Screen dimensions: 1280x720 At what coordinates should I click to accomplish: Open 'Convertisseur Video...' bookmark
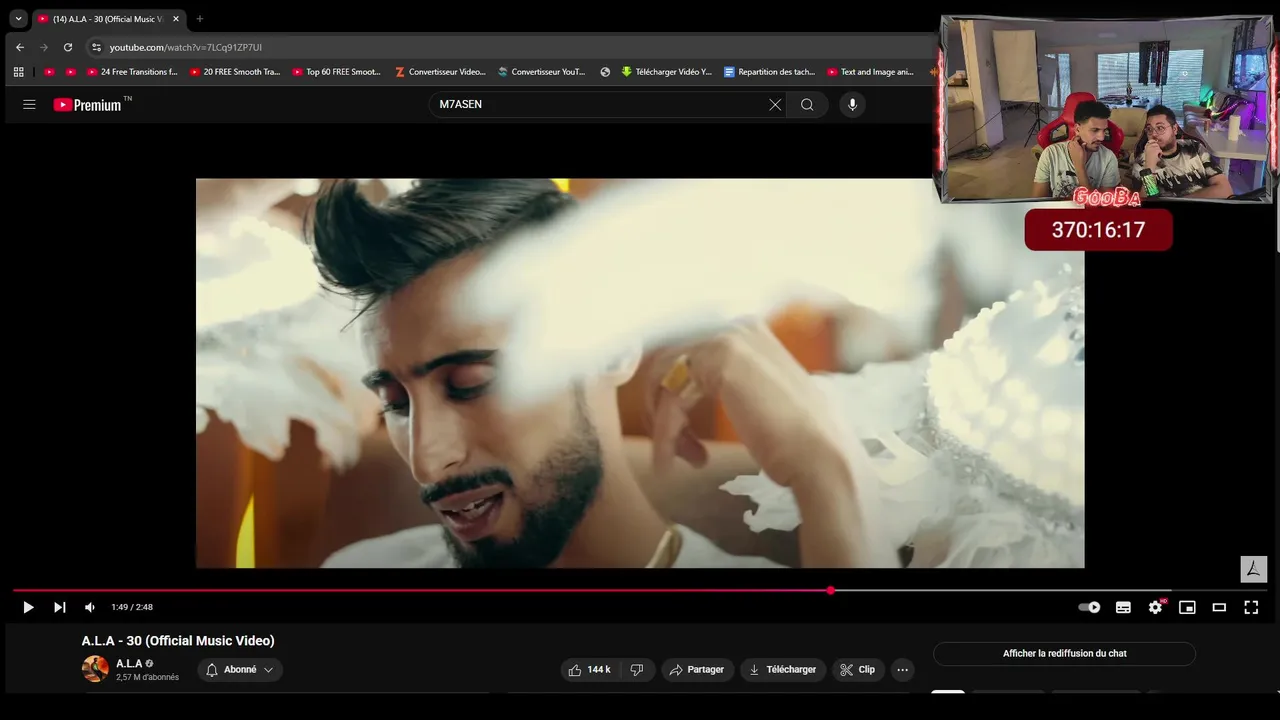[x=441, y=72]
